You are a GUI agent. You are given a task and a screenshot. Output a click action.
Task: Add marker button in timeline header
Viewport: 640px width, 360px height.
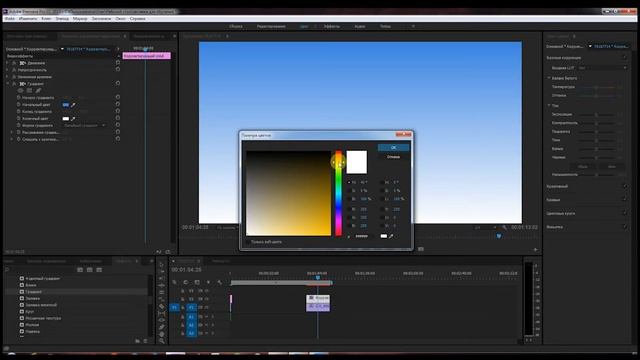click(x=208, y=282)
